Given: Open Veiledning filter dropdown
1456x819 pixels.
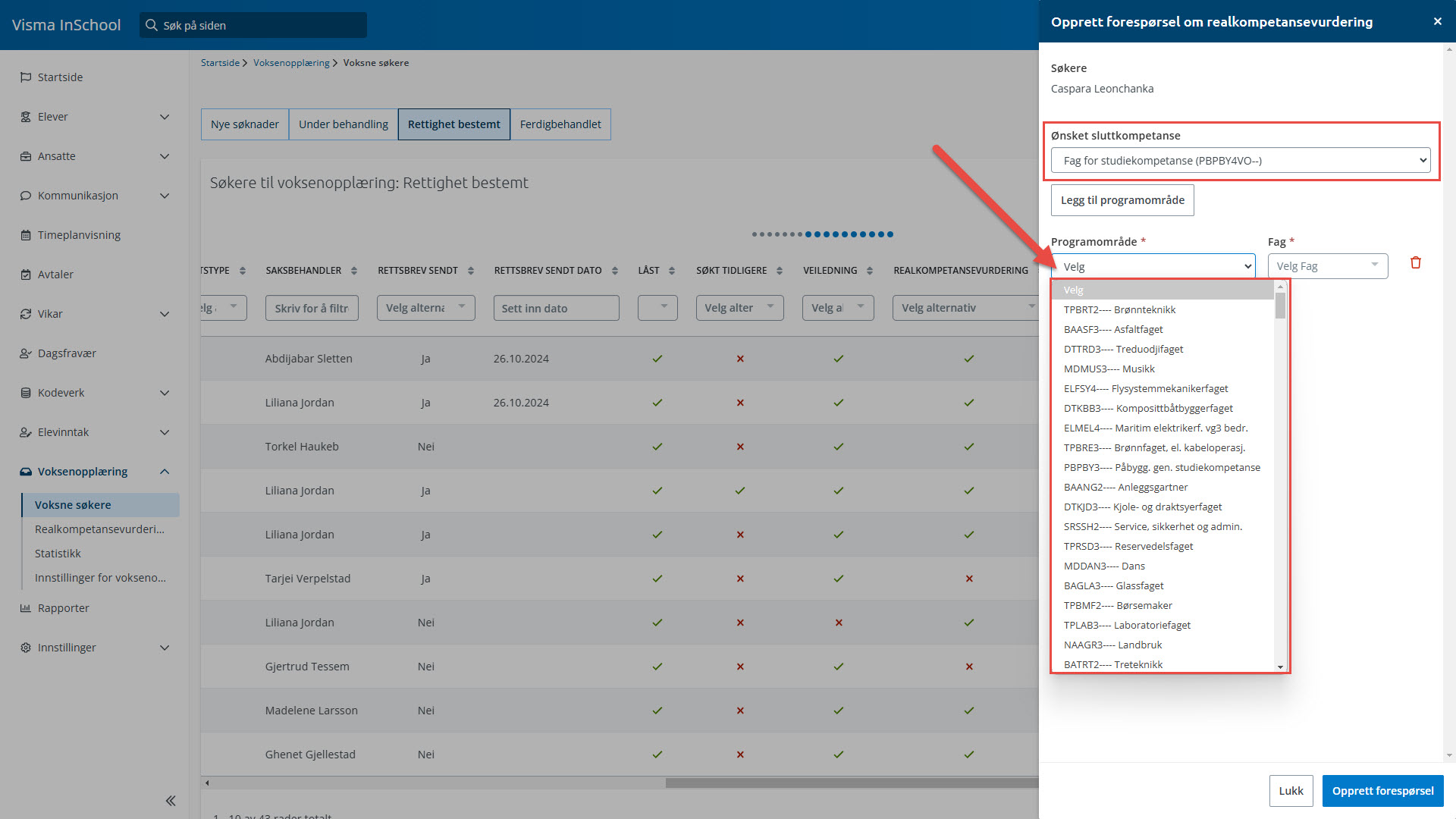Looking at the screenshot, I should coord(838,308).
